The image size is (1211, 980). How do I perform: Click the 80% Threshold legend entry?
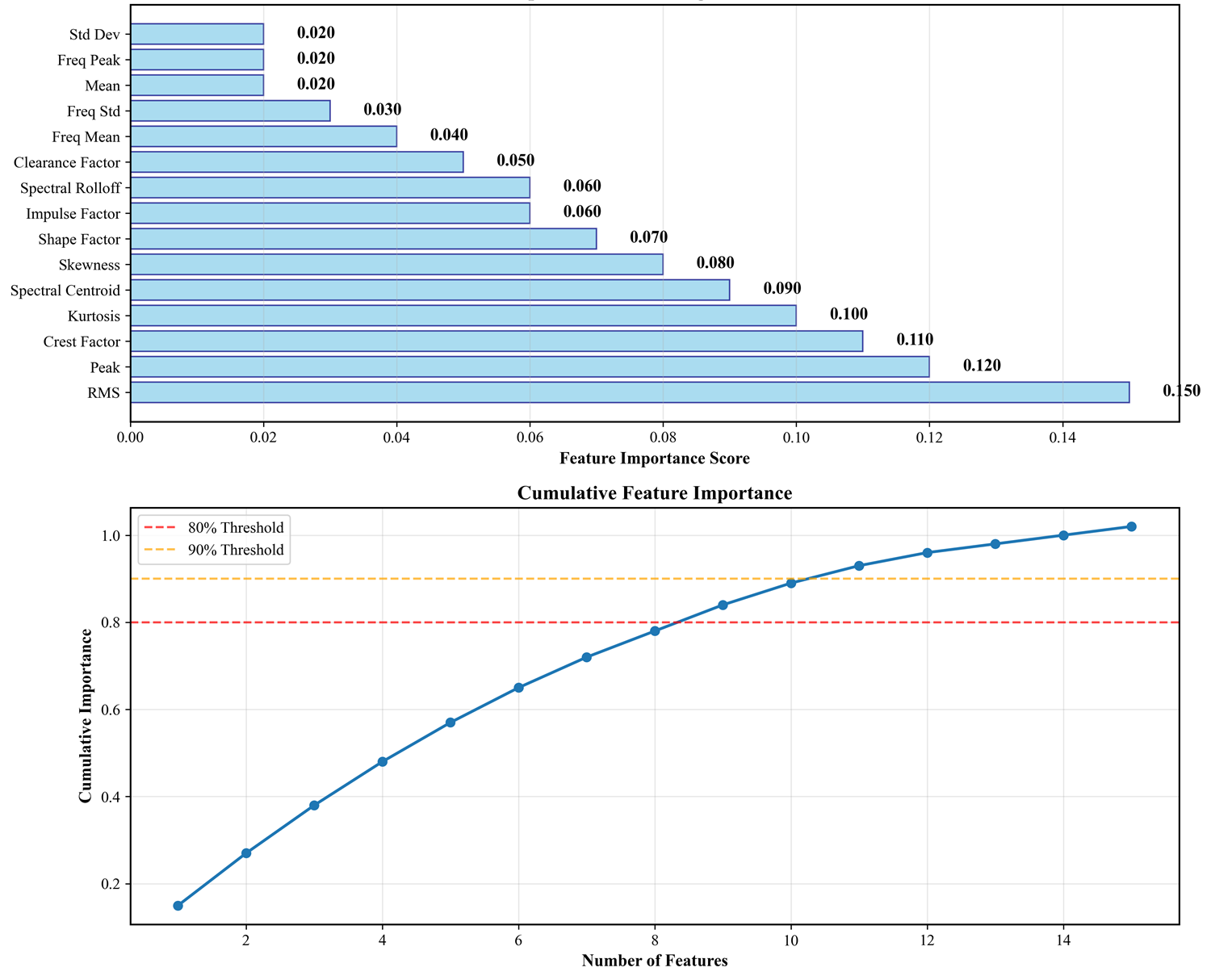point(214,528)
